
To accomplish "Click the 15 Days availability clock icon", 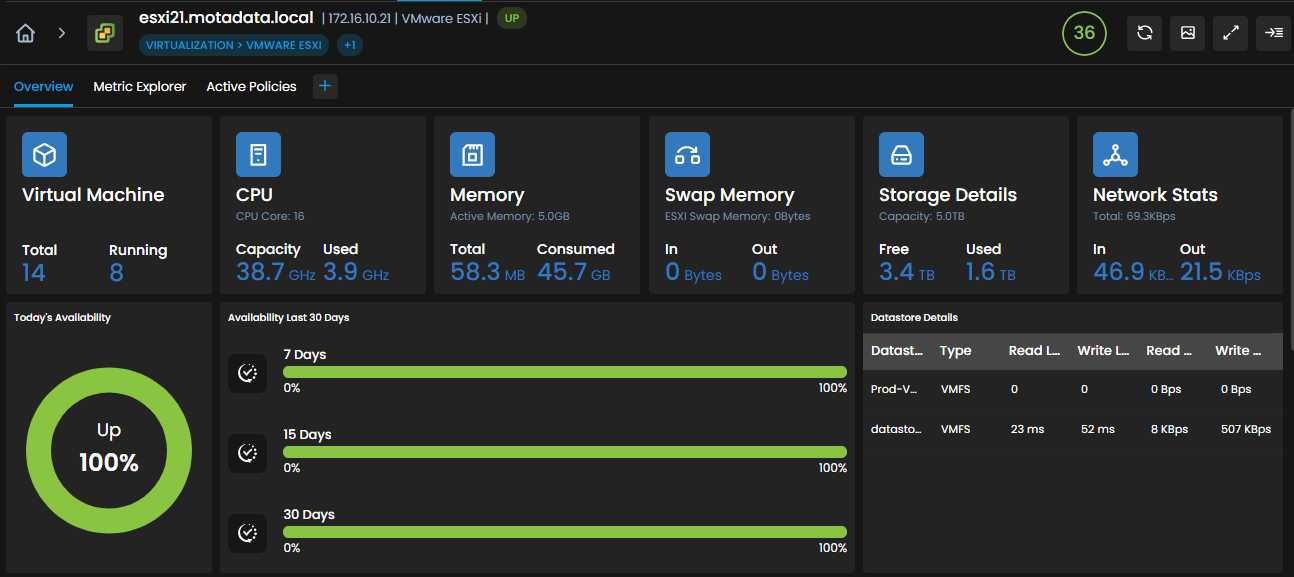I will tap(247, 453).
